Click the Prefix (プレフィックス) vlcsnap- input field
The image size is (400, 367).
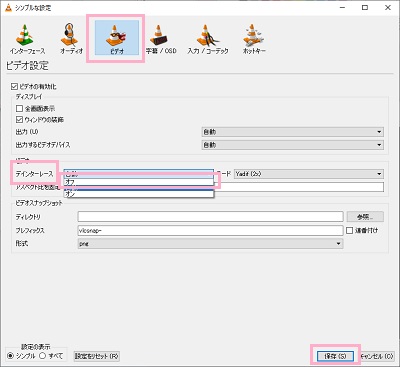point(210,230)
